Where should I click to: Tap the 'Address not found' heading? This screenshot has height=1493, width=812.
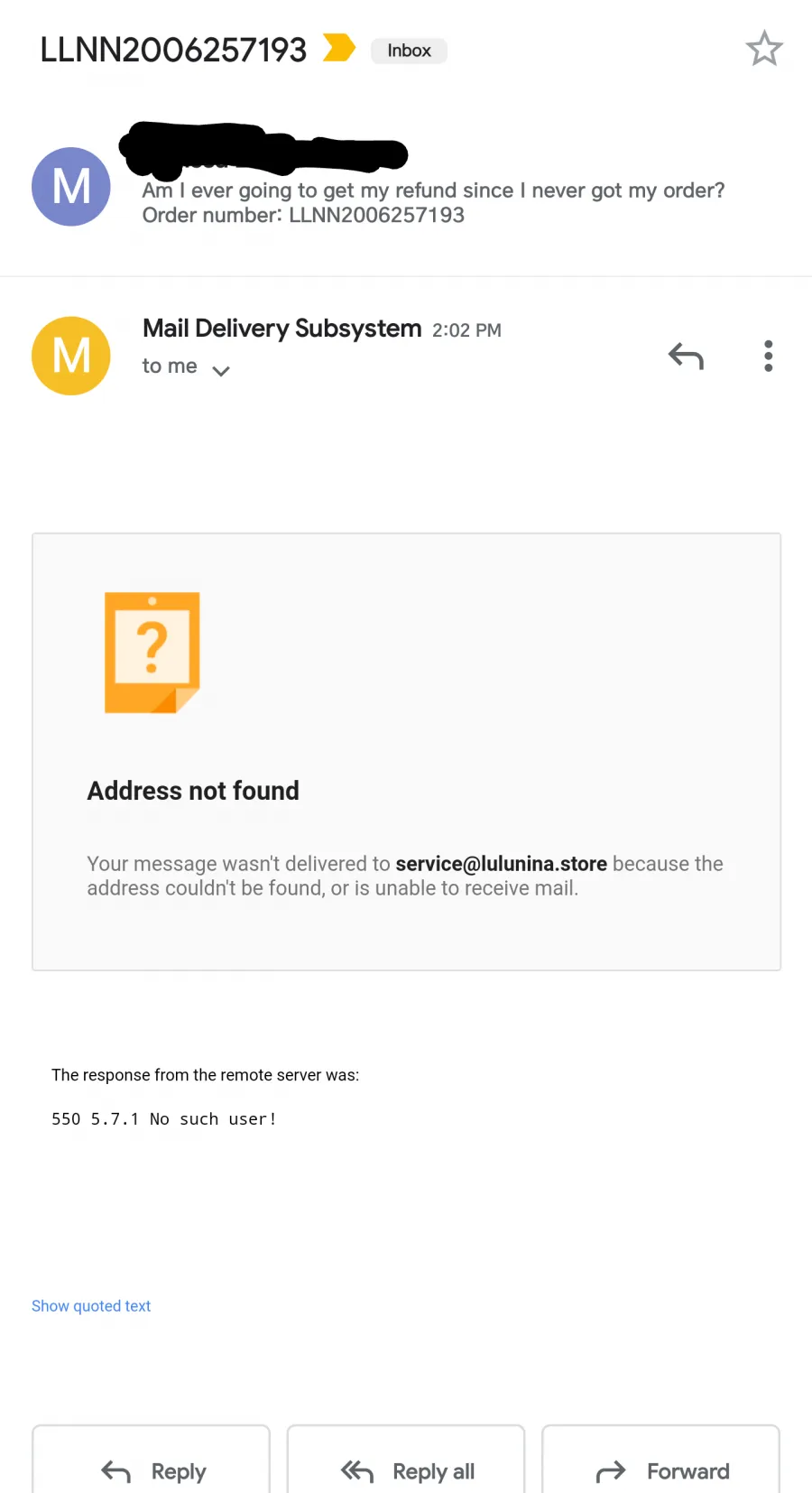[193, 791]
